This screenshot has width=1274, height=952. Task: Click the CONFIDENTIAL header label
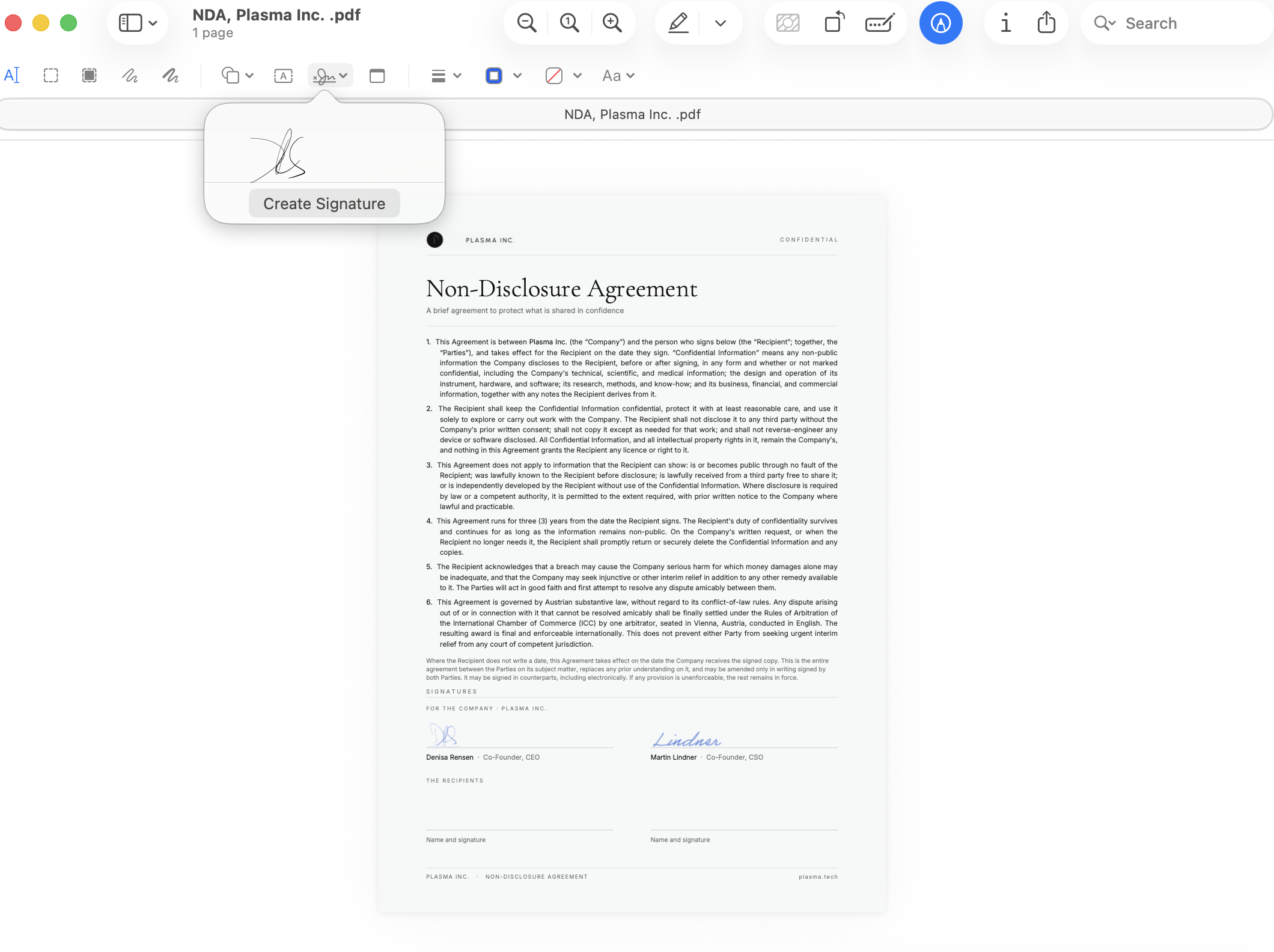coord(809,240)
